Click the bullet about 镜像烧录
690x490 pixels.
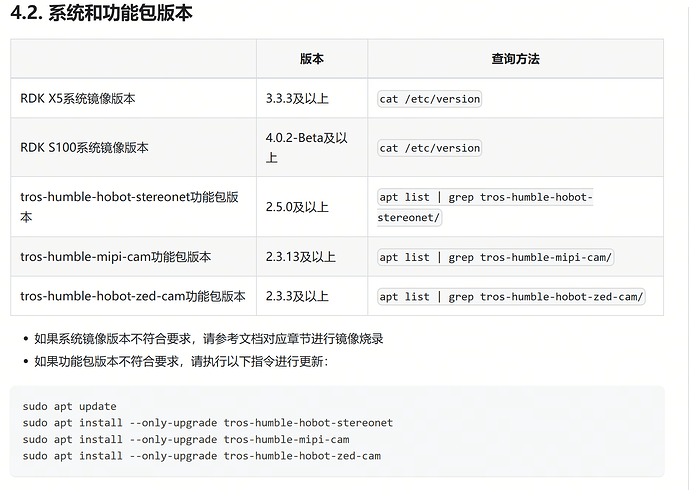(209, 339)
